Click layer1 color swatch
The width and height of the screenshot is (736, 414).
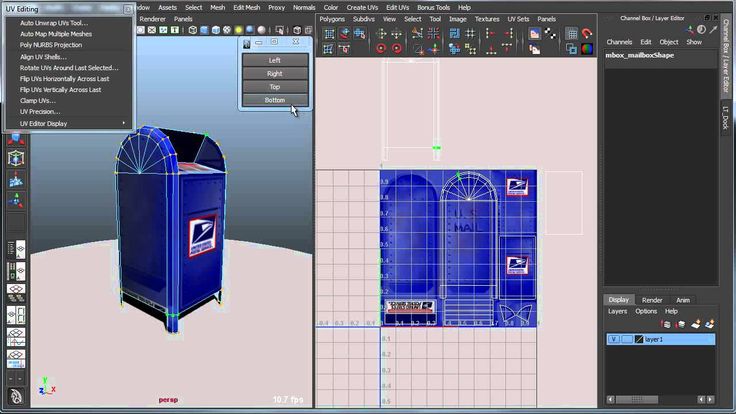click(639, 339)
